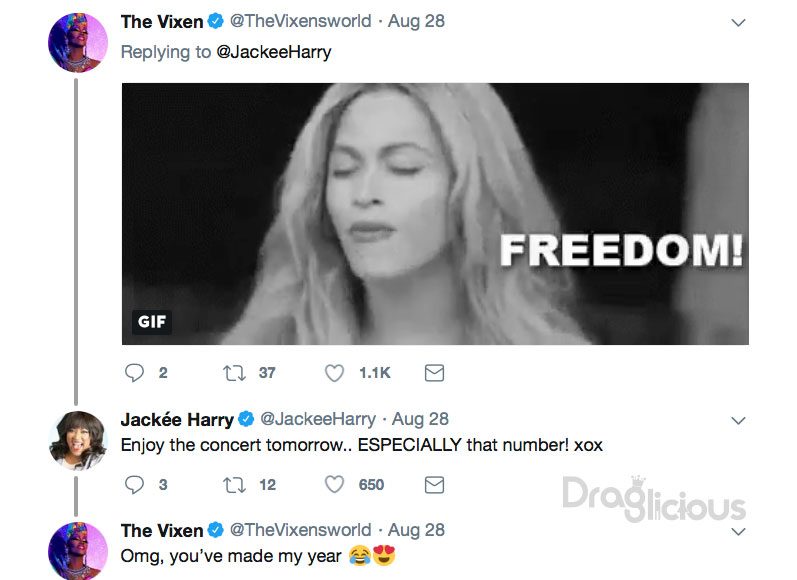This screenshot has height=580, width=797.
Task: Open options chevron on Jackée Harry's tweet
Action: [x=738, y=420]
